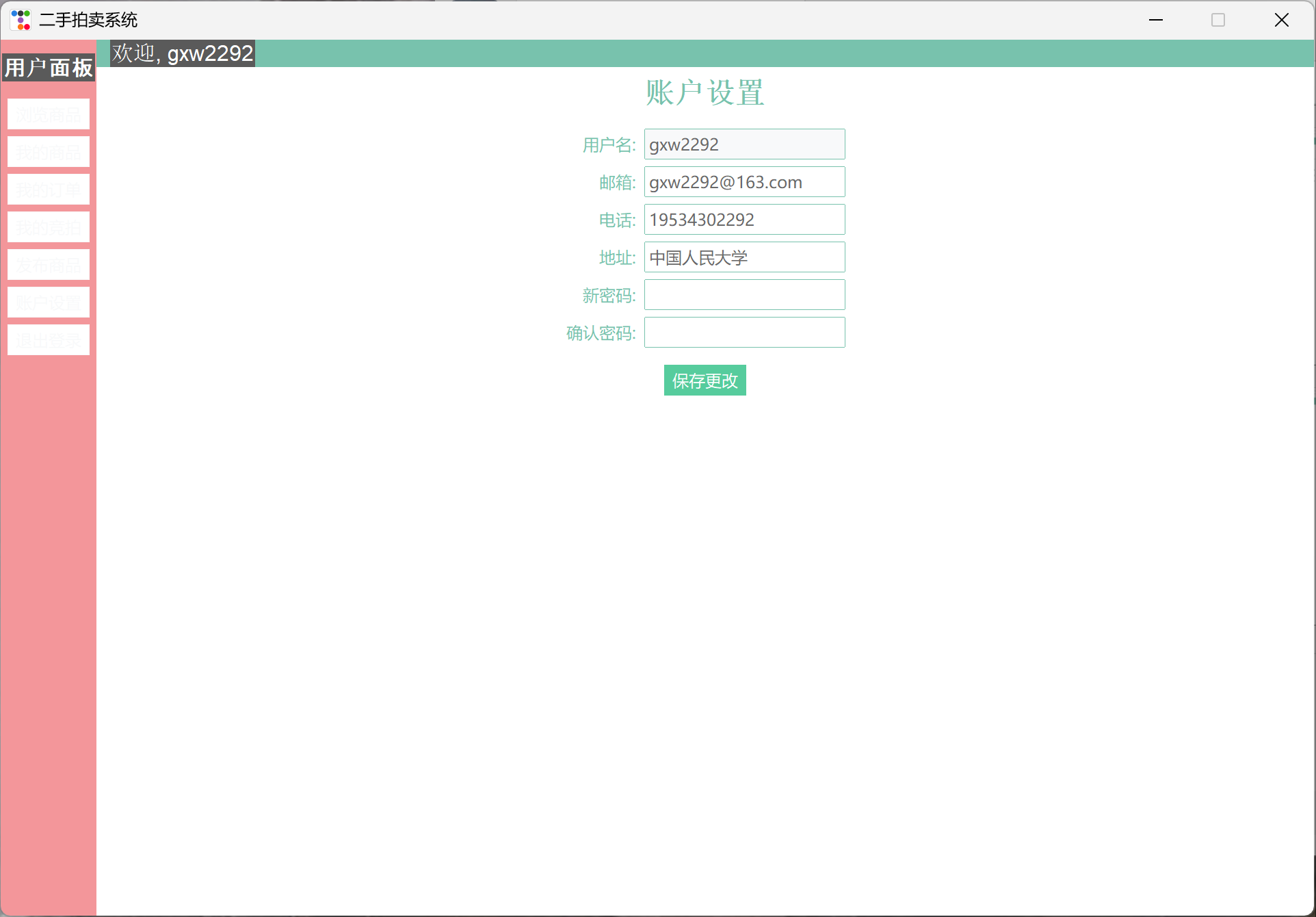The height and width of the screenshot is (917, 1316).
Task: Select the 电话 input field
Action: (x=744, y=220)
